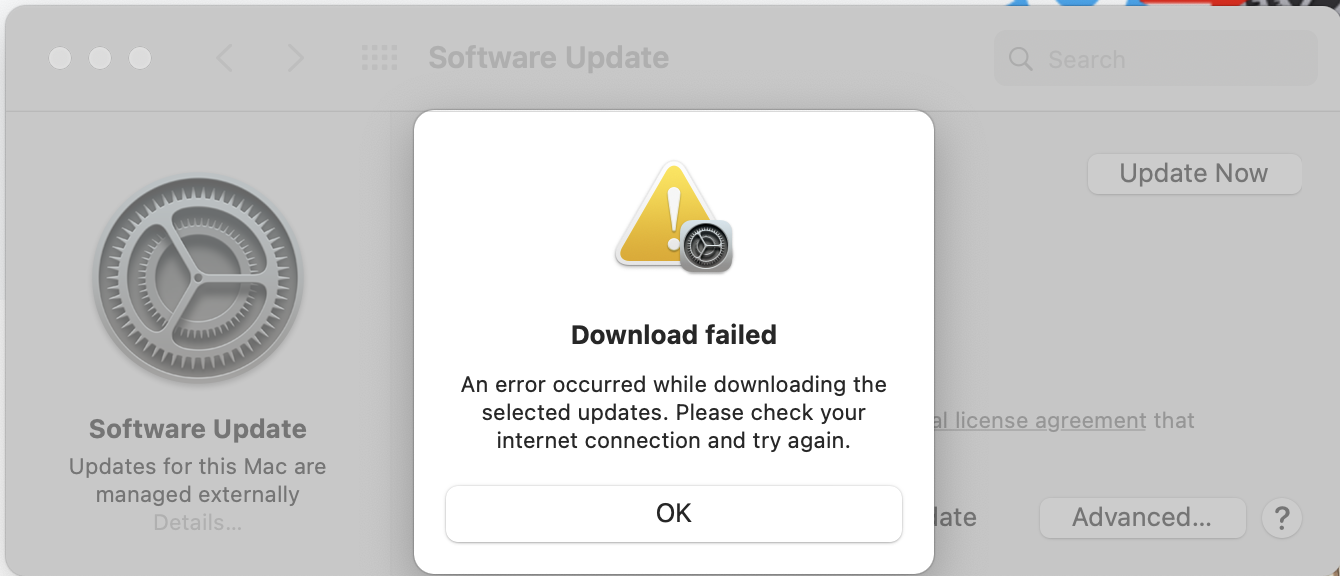The height and width of the screenshot is (576, 1340).
Task: Open the license agreement link
Action: click(x=1040, y=420)
